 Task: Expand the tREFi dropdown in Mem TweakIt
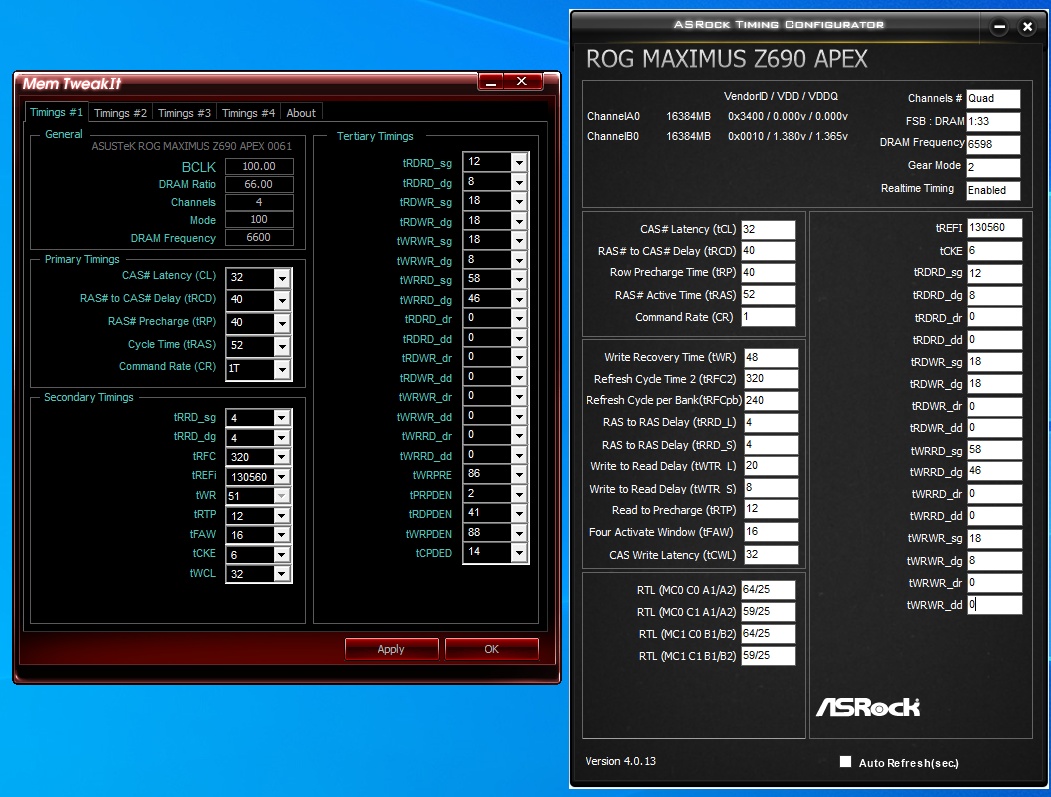[x=282, y=476]
